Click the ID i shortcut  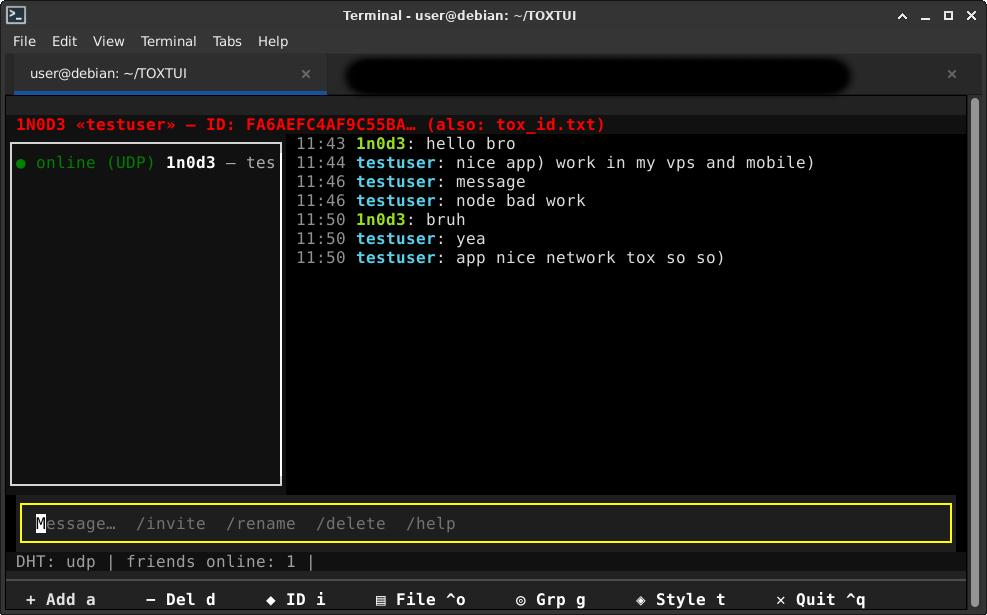[296, 600]
